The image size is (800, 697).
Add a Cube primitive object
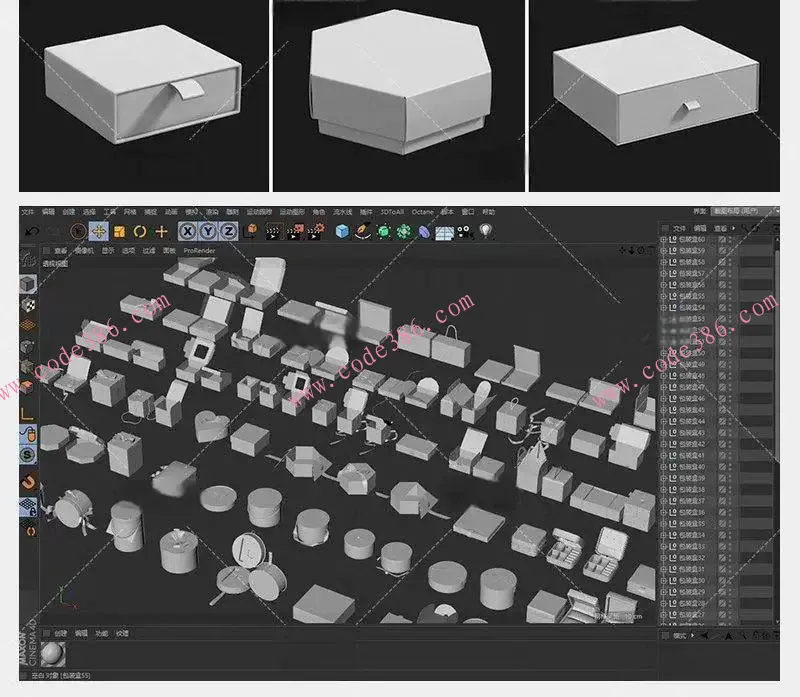pos(342,231)
